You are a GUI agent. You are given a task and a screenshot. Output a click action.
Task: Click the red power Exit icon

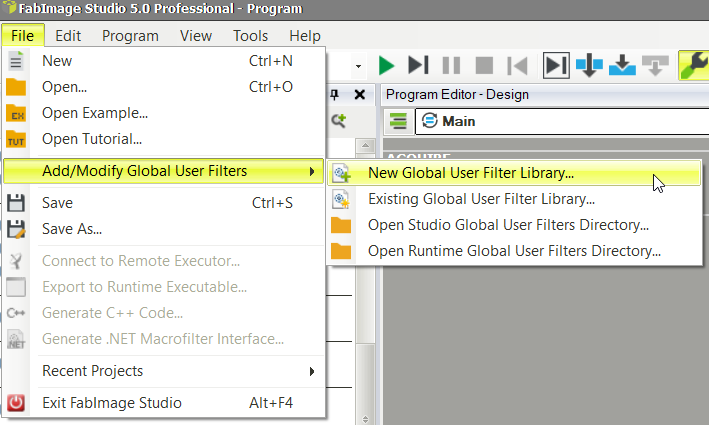(16, 402)
